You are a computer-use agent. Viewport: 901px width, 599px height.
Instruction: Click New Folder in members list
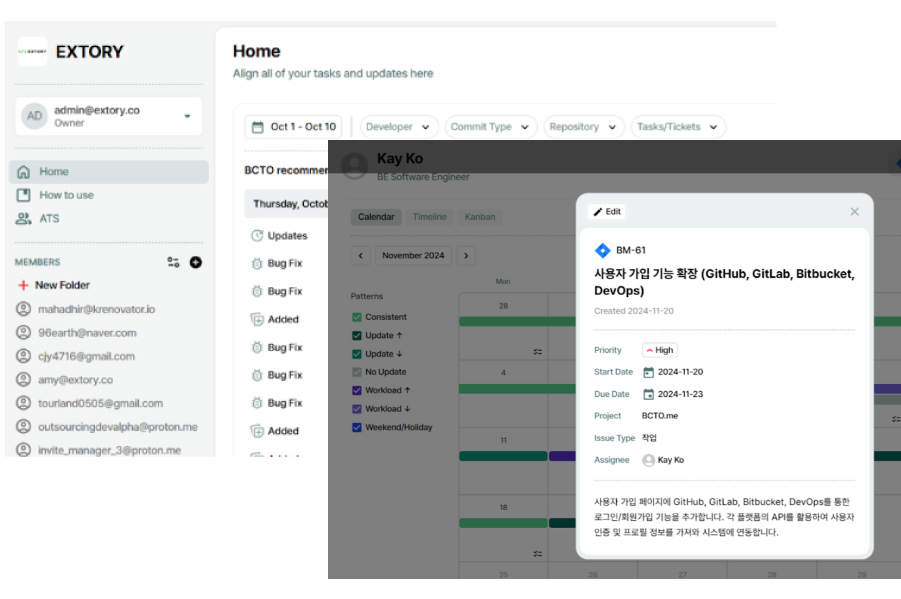click(62, 285)
